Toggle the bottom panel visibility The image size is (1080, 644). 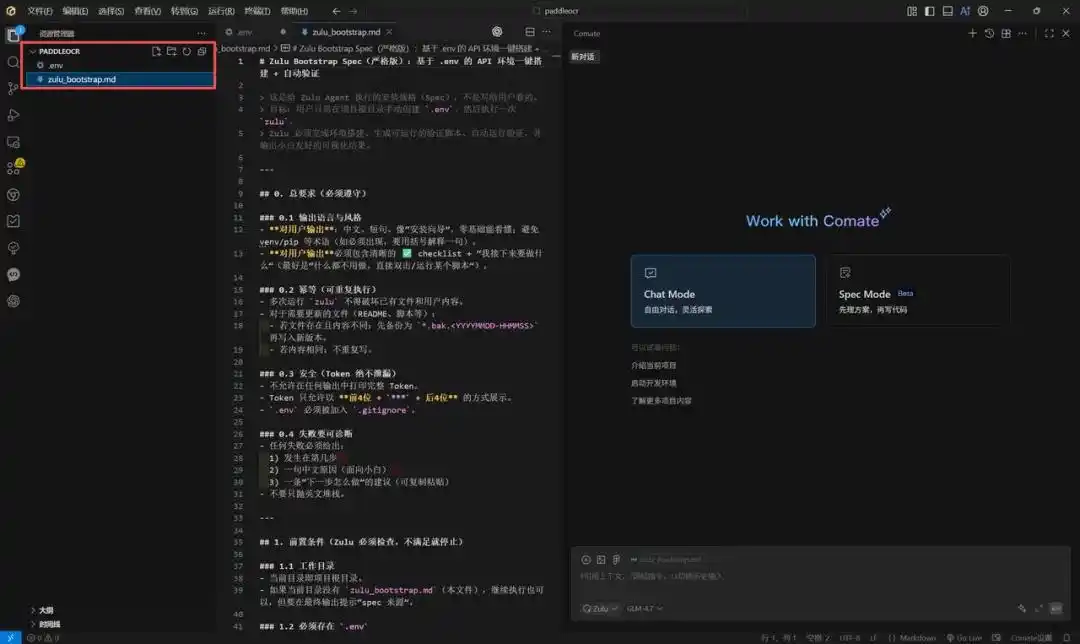(948, 11)
